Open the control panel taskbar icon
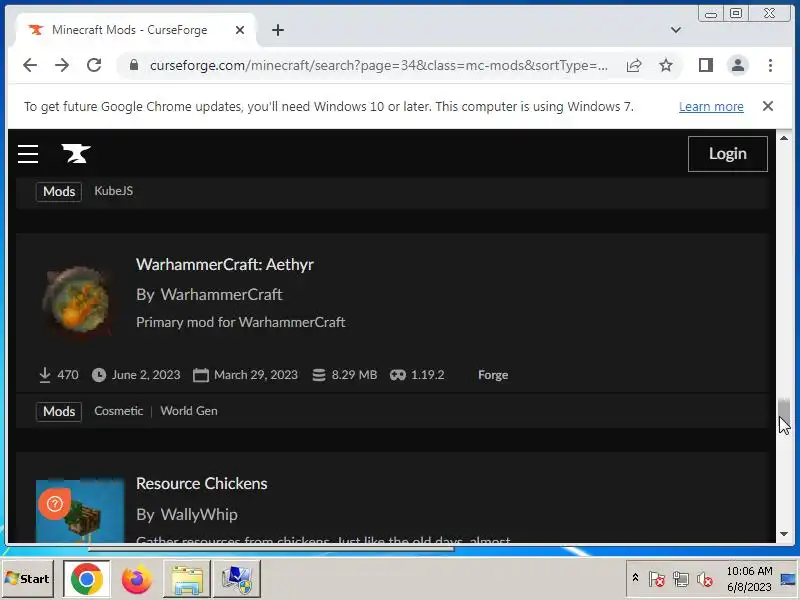 click(x=237, y=579)
